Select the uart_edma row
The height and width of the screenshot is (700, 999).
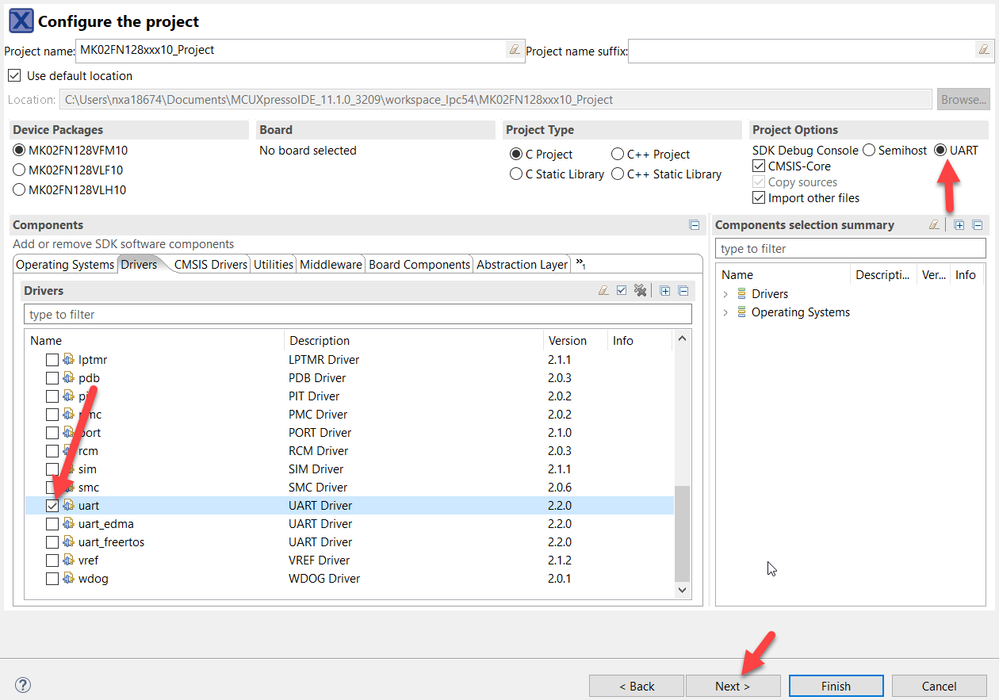click(x=350, y=524)
